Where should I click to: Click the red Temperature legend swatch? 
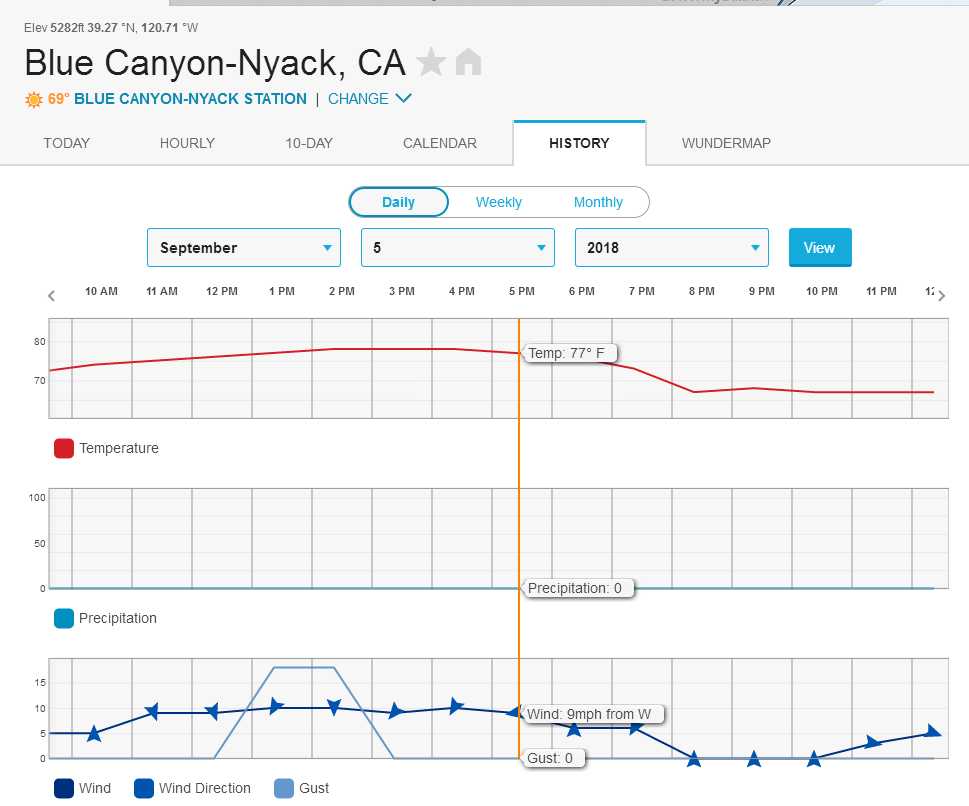pyautogui.click(x=64, y=449)
